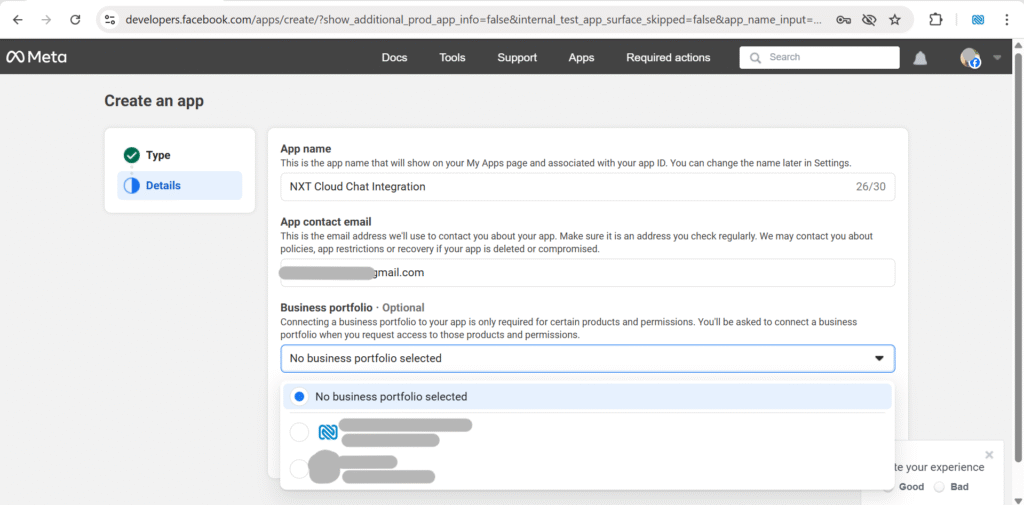
Task: Click the password key icon in address bar
Action: tap(843, 19)
